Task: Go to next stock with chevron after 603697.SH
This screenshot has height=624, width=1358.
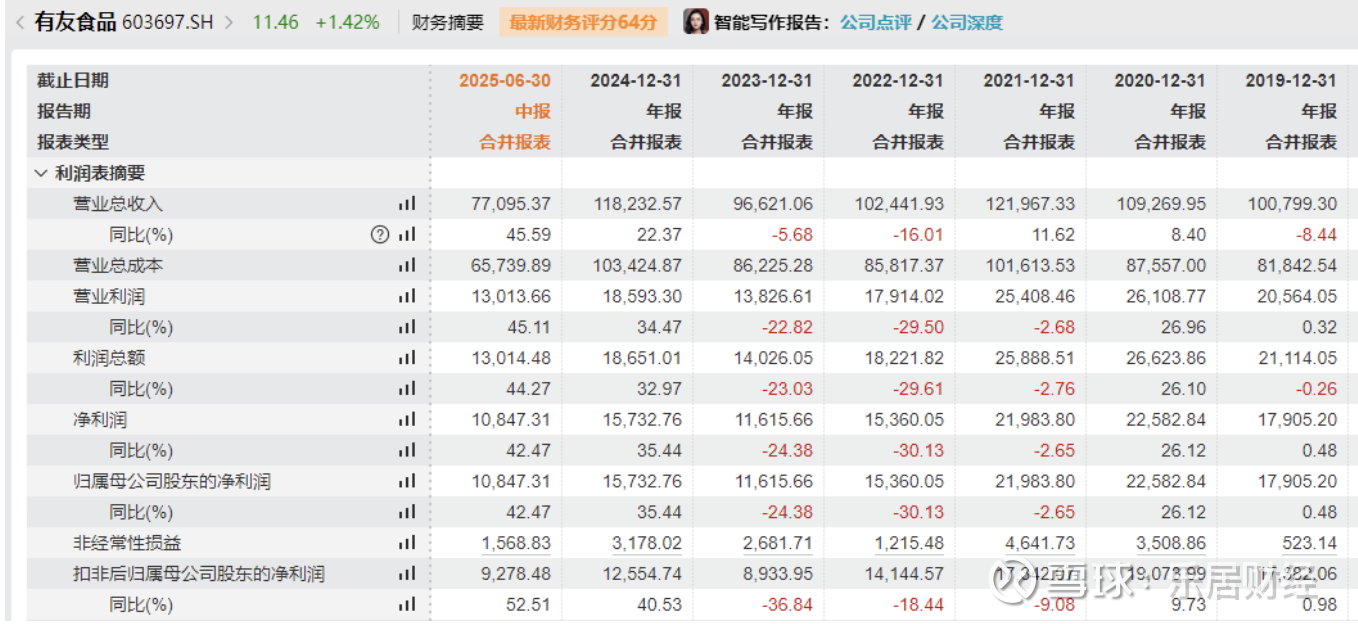Action: click(229, 22)
